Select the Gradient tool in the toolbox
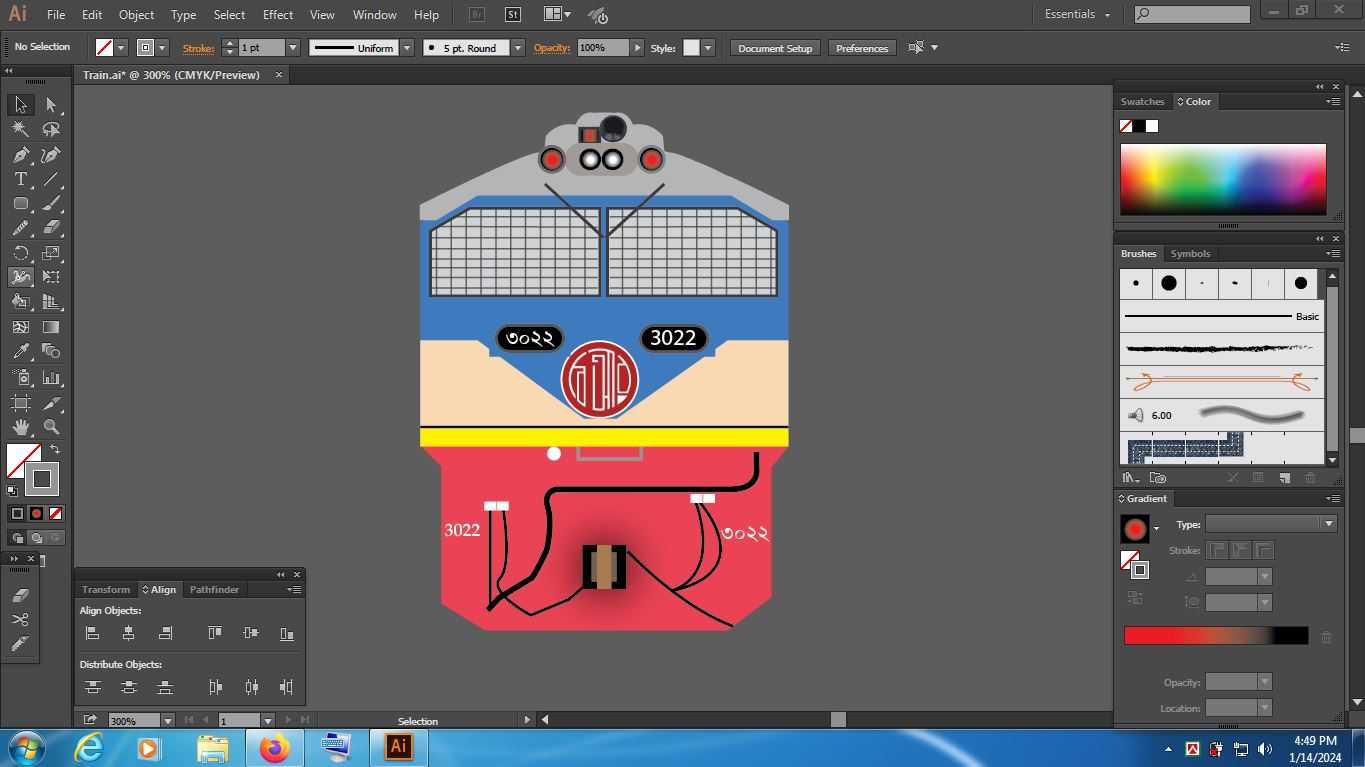The height and width of the screenshot is (767, 1365). (x=51, y=327)
